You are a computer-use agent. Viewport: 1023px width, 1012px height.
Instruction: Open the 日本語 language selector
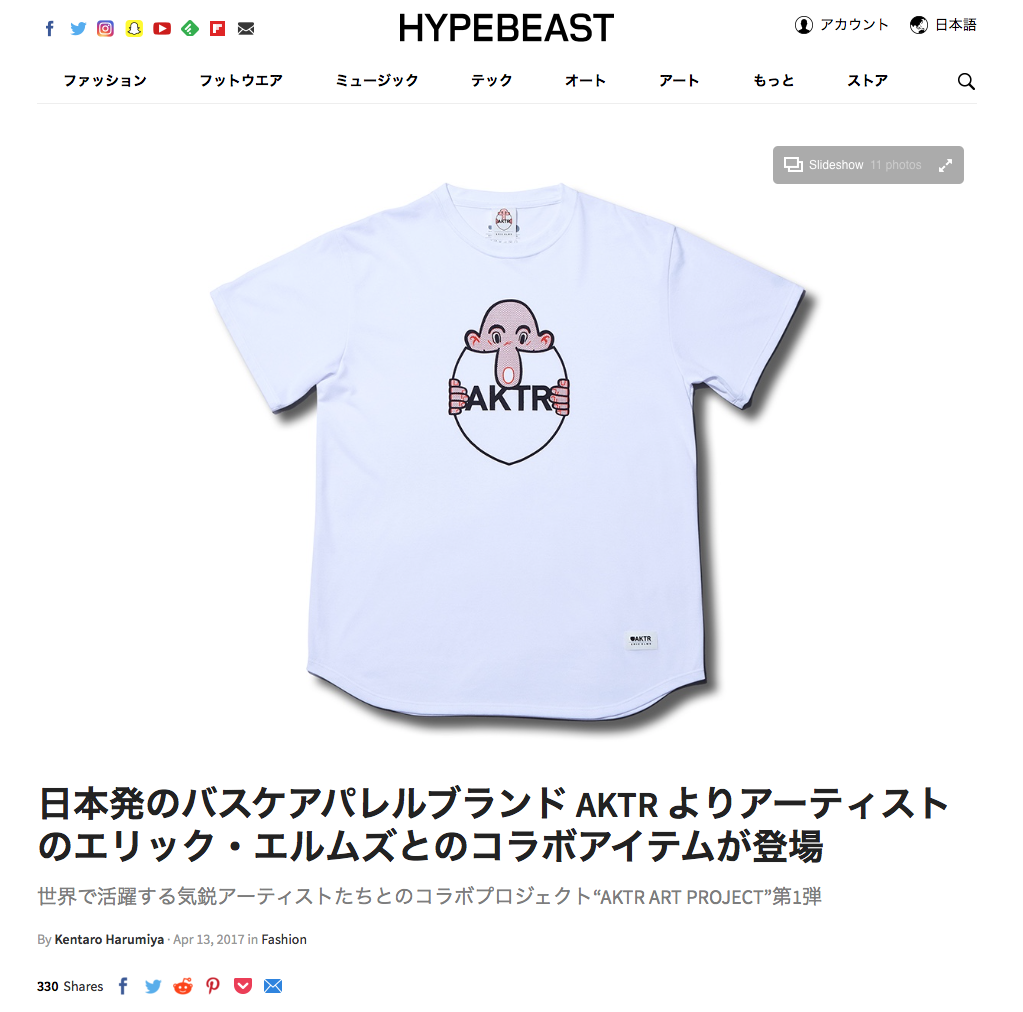pyautogui.click(x=943, y=25)
